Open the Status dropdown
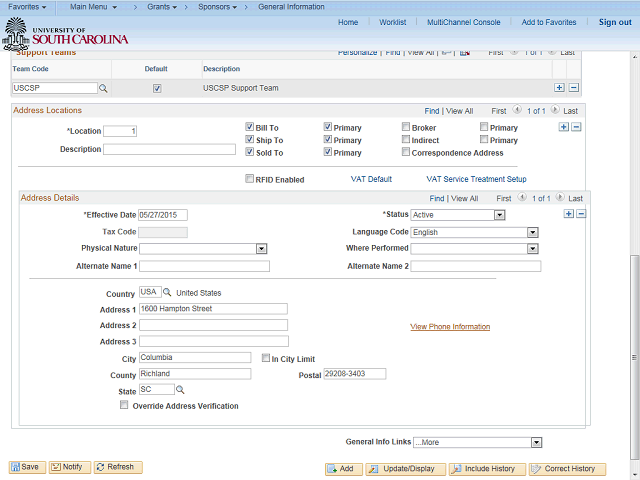This screenshot has height=480, width=640. [x=499, y=215]
